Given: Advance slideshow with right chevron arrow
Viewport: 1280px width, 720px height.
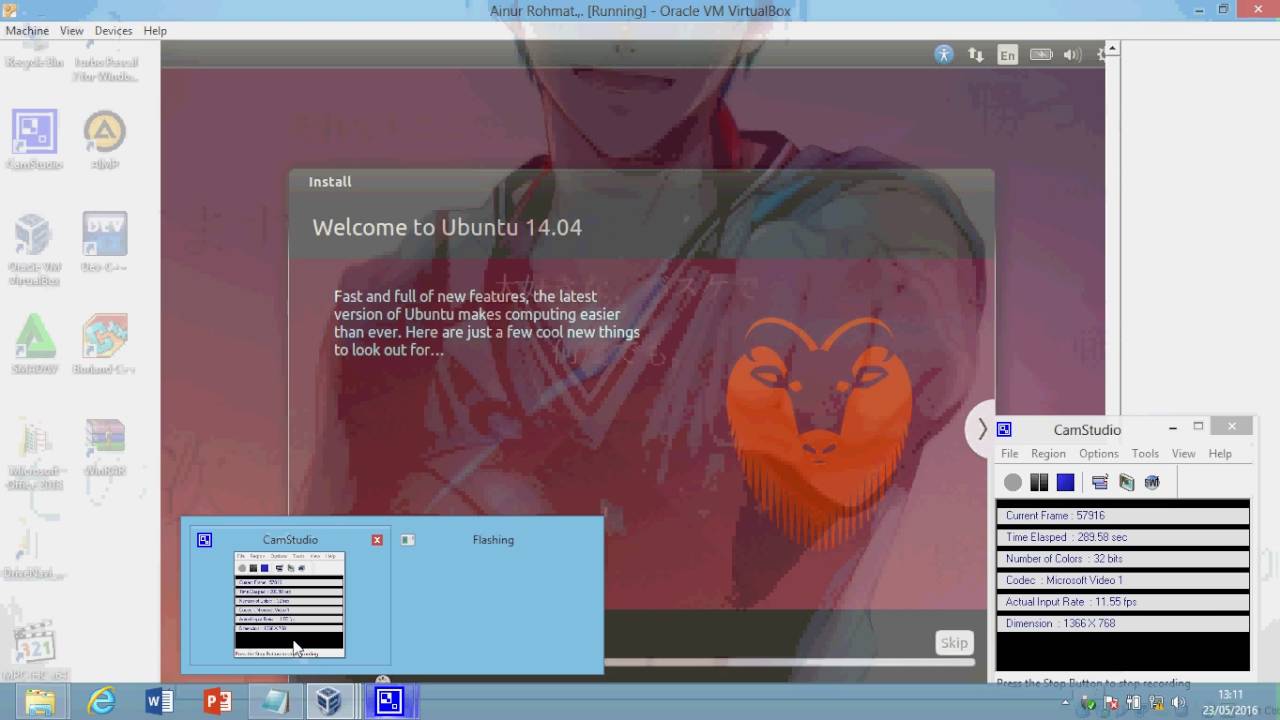Looking at the screenshot, I should (x=982, y=429).
